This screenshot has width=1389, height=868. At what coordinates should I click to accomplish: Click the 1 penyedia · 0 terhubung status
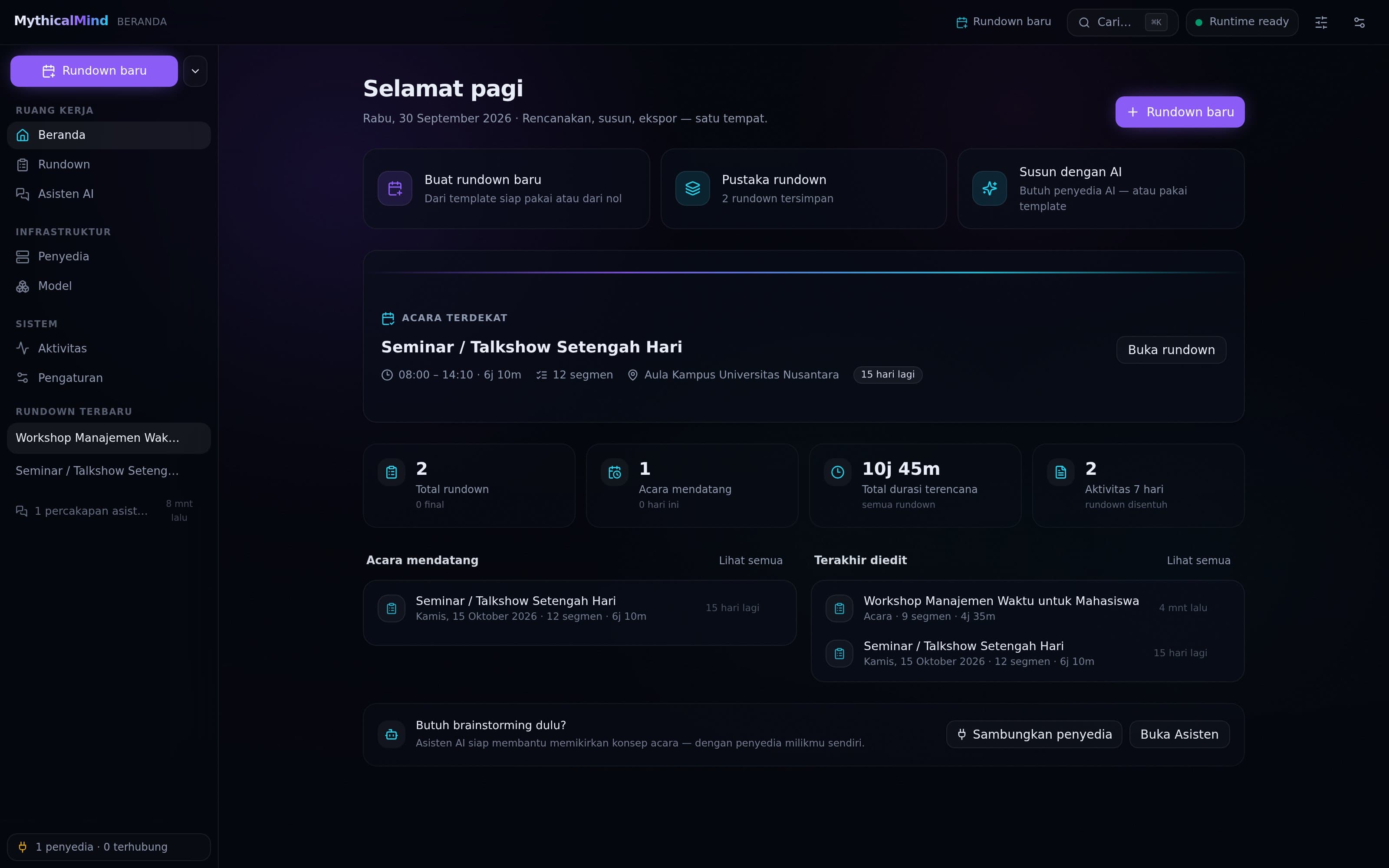click(109, 847)
